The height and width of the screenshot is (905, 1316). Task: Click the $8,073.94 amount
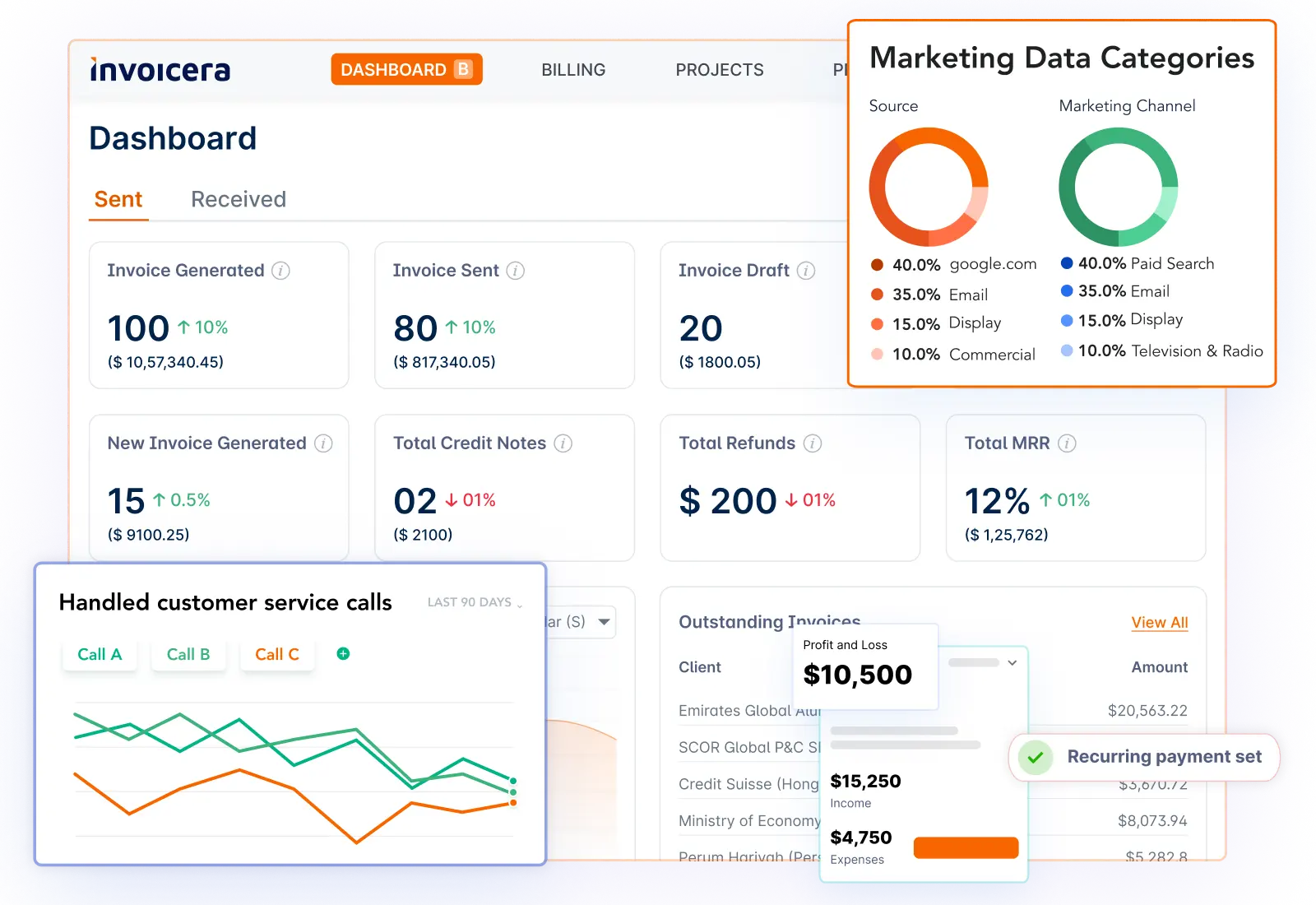tap(1152, 821)
